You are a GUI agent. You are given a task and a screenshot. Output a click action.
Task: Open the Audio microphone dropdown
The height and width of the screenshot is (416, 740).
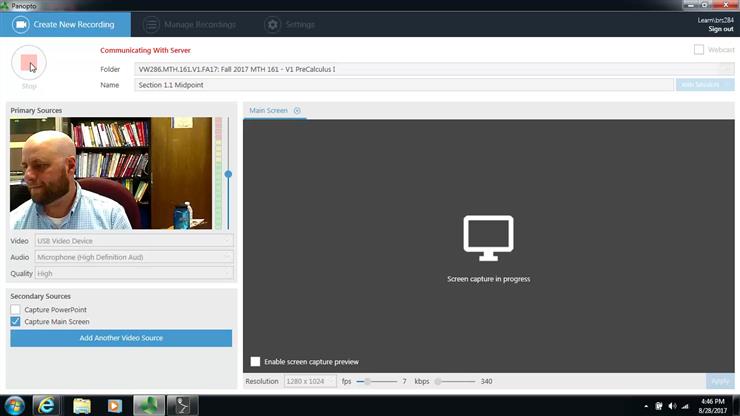click(134, 257)
